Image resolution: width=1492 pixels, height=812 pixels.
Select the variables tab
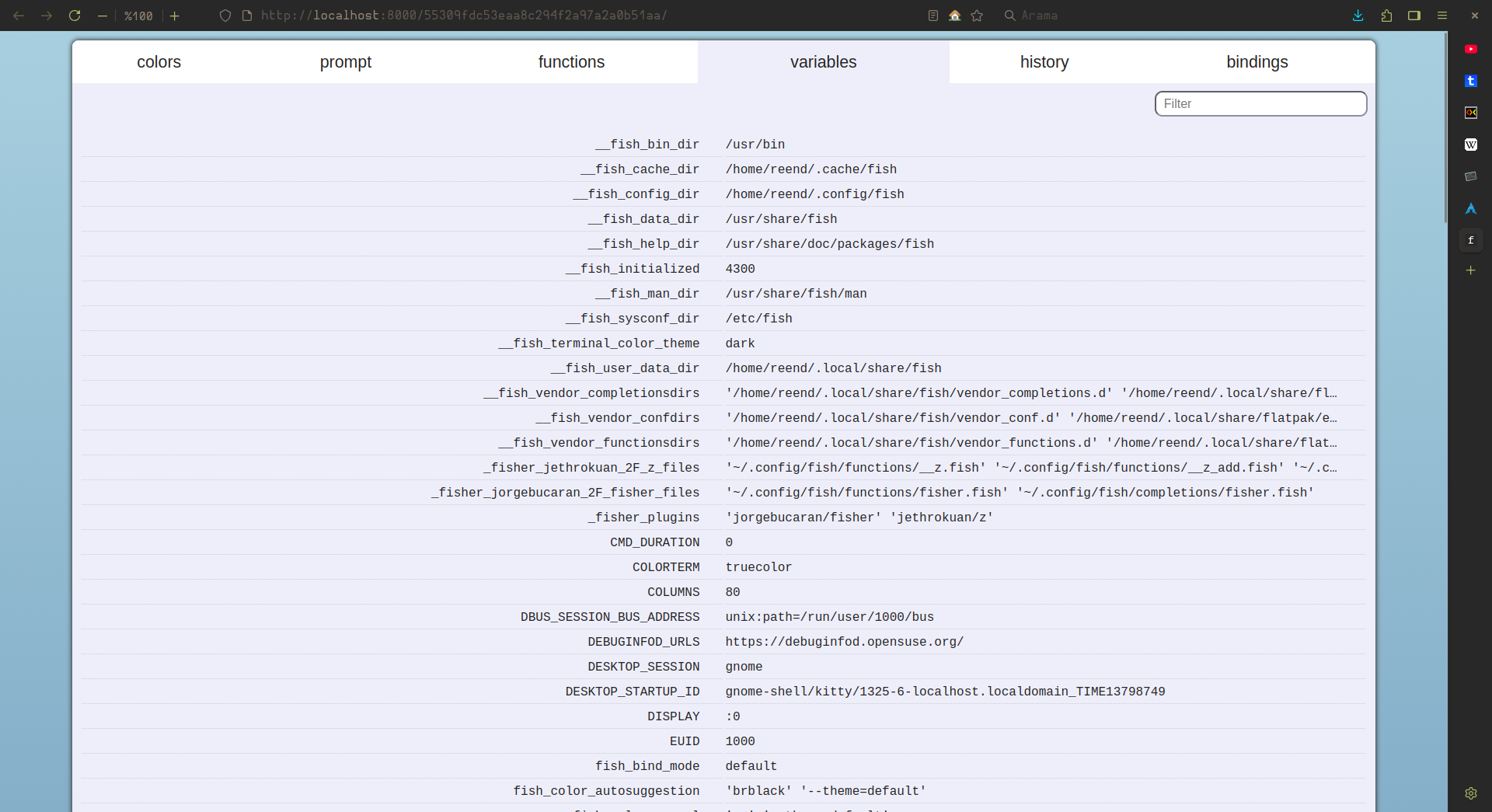[x=824, y=62]
